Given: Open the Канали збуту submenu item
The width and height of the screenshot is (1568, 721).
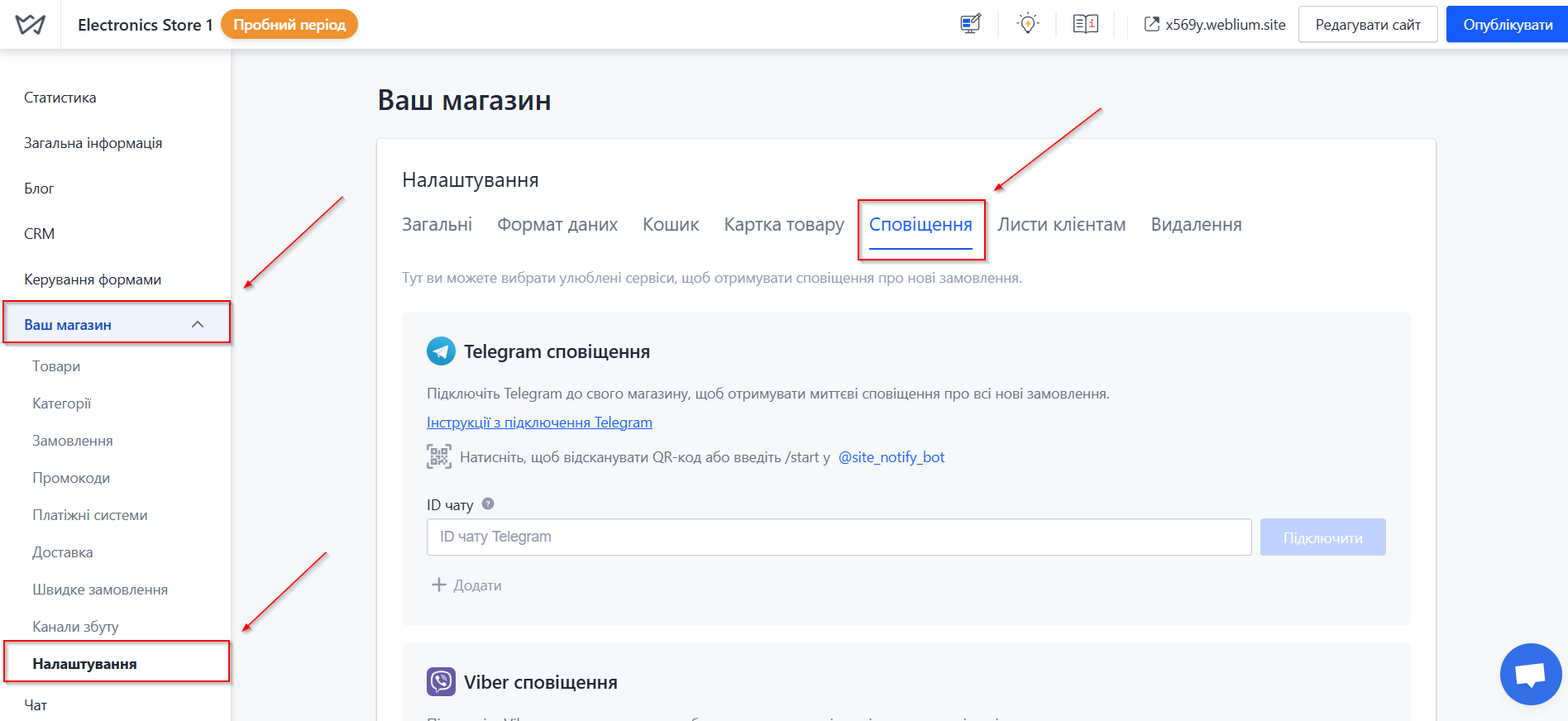Looking at the screenshot, I should 75,627.
